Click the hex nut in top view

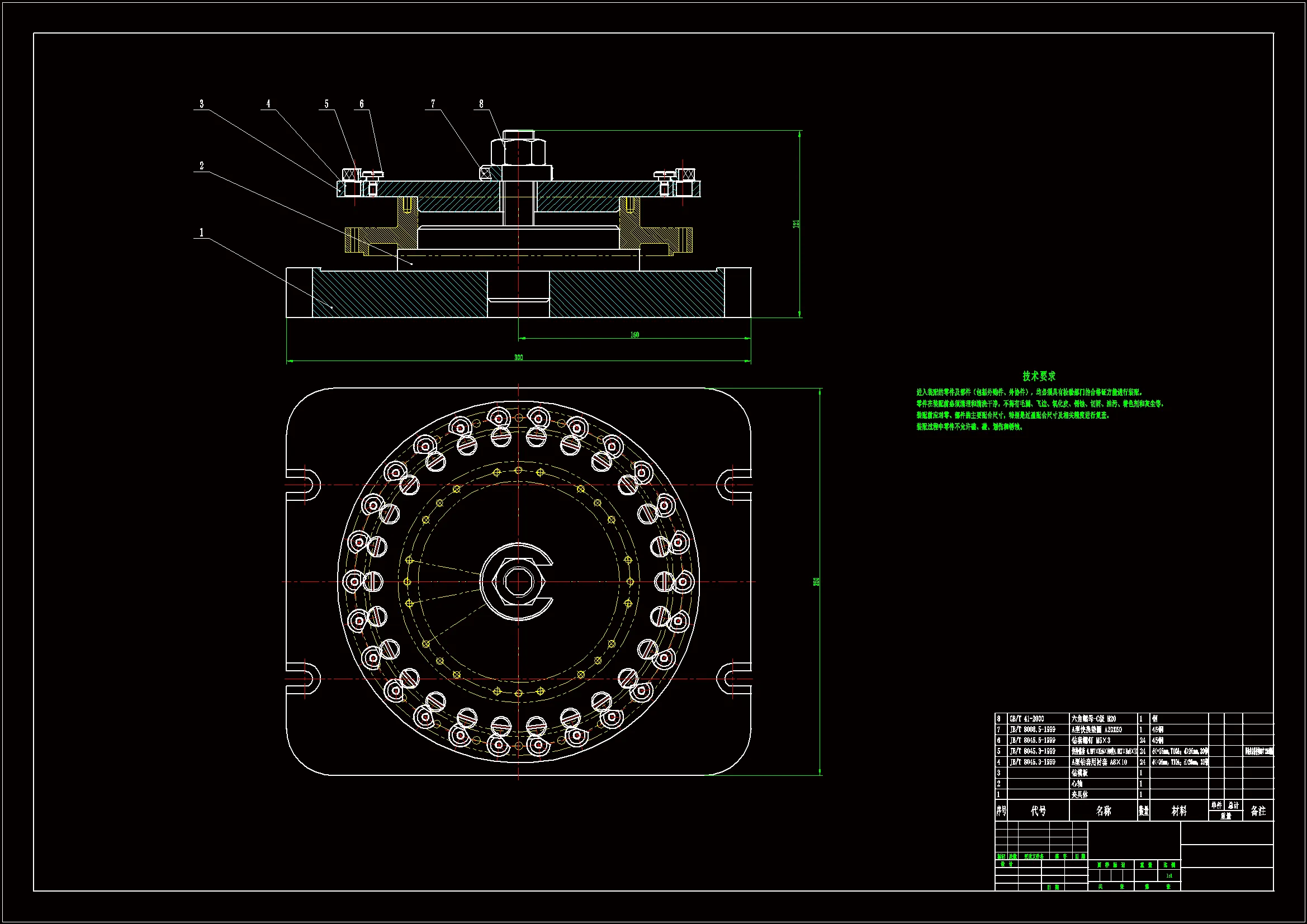tap(518, 581)
